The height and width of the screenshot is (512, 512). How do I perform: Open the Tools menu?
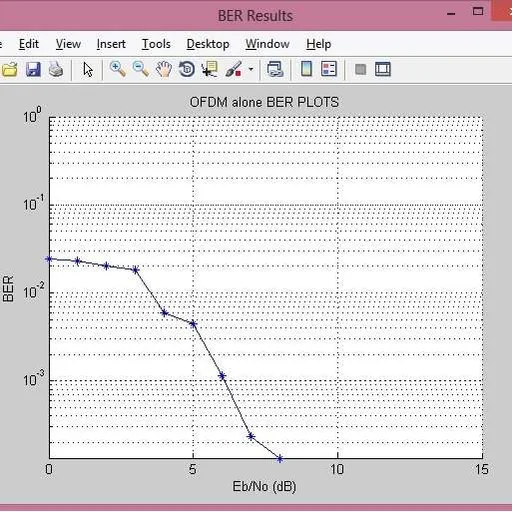point(156,44)
